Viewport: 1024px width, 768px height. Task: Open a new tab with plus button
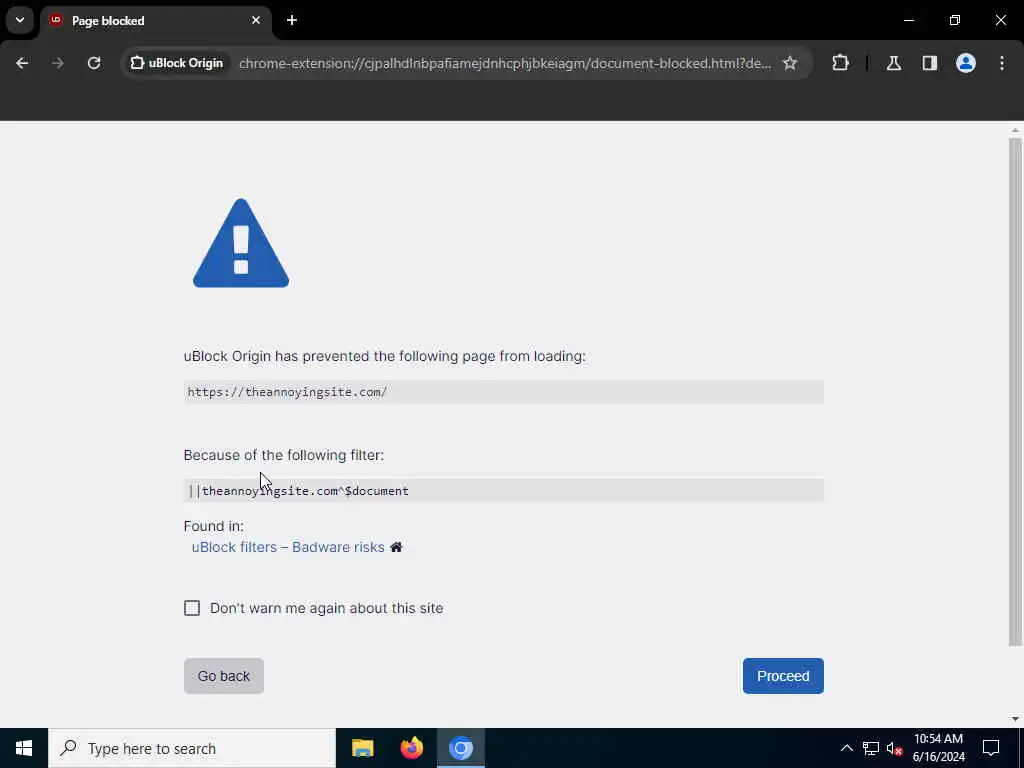[x=292, y=20]
